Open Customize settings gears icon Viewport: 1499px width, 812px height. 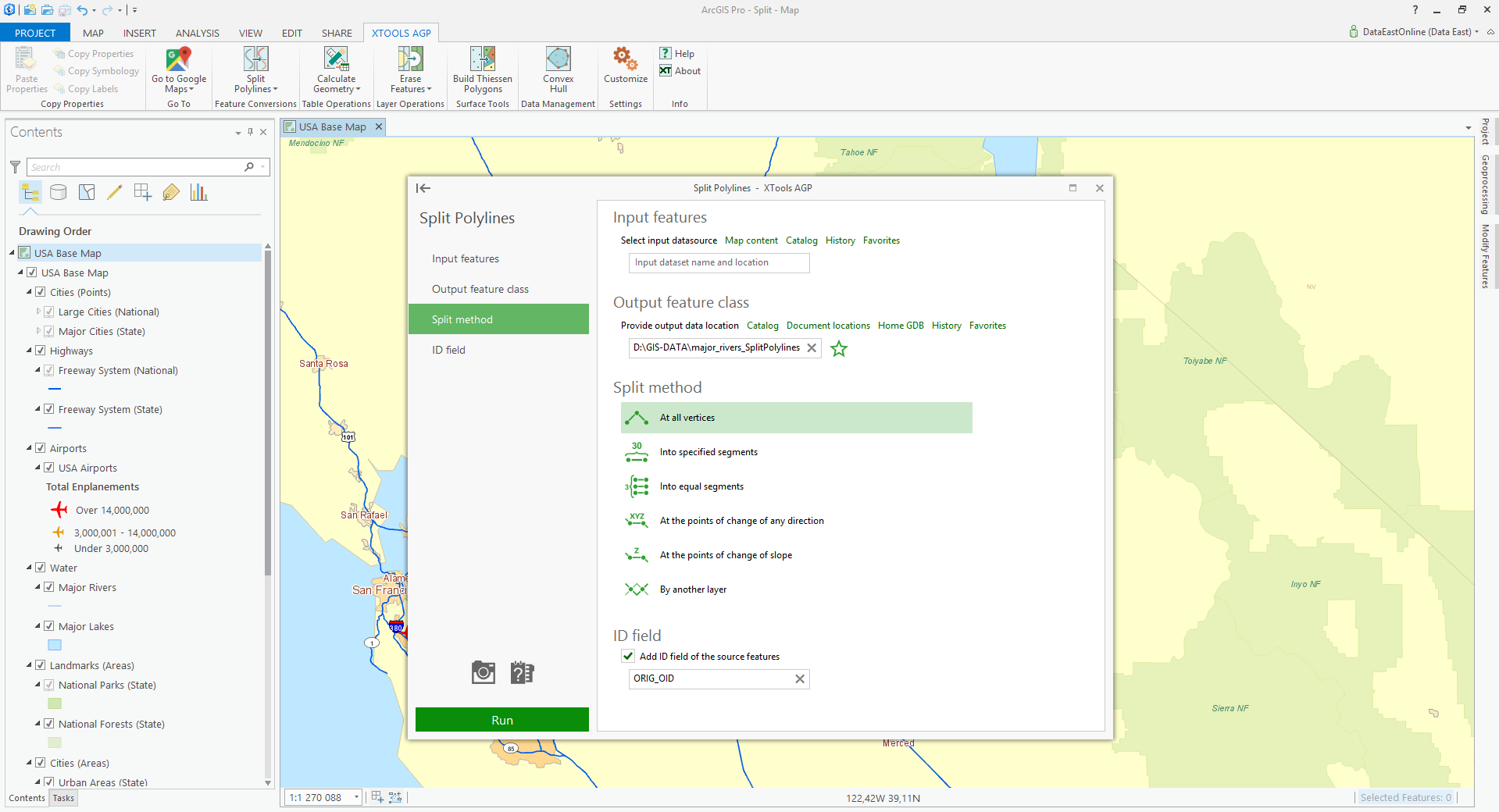click(626, 59)
